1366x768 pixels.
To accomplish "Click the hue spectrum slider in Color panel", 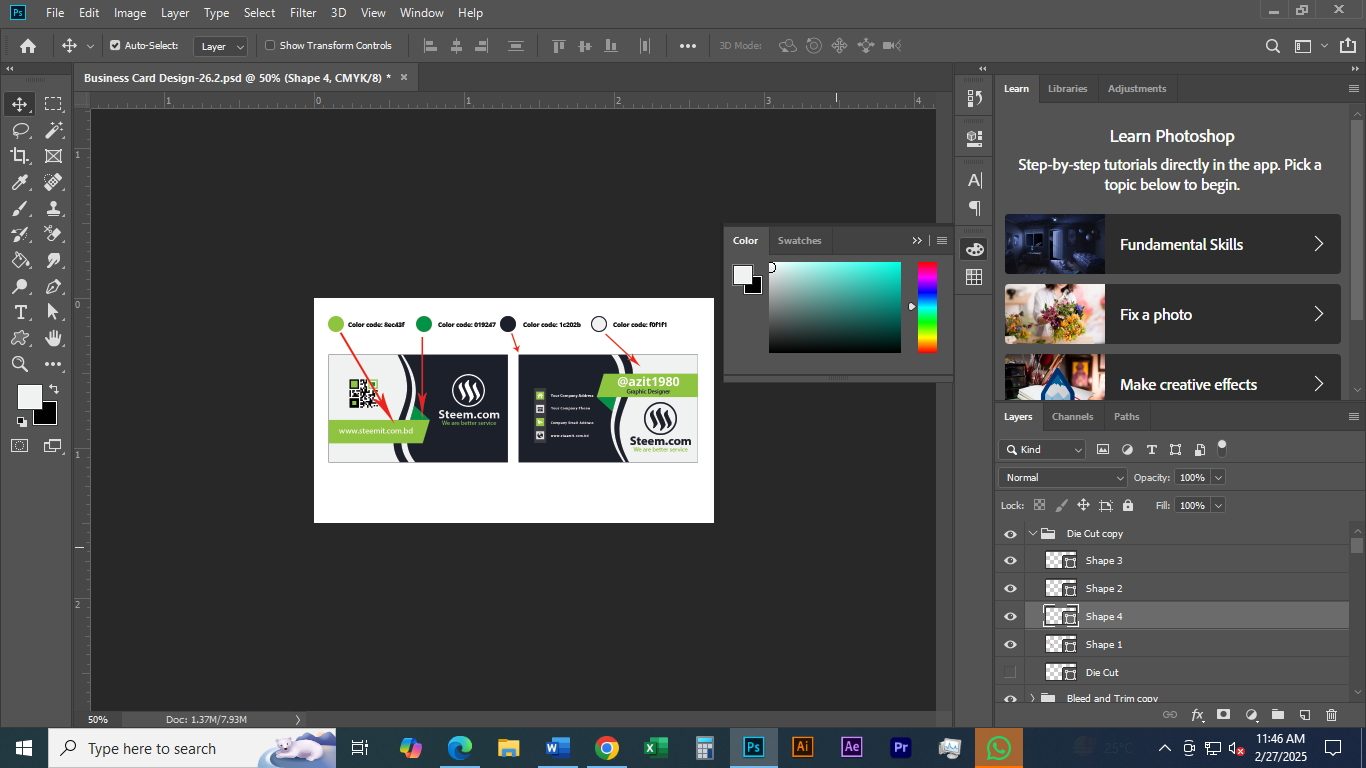I will point(928,307).
